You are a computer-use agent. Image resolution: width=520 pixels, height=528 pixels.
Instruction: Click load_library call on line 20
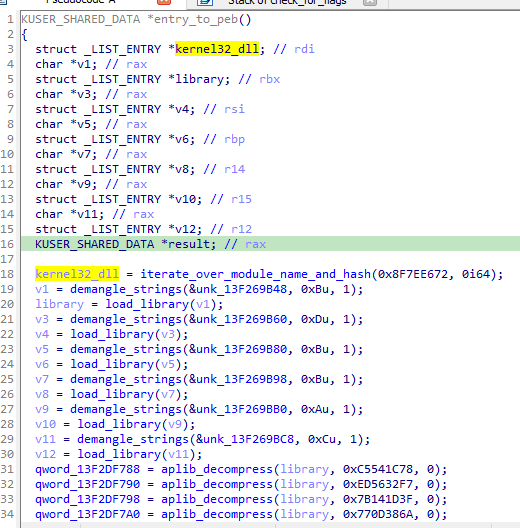pos(147,304)
